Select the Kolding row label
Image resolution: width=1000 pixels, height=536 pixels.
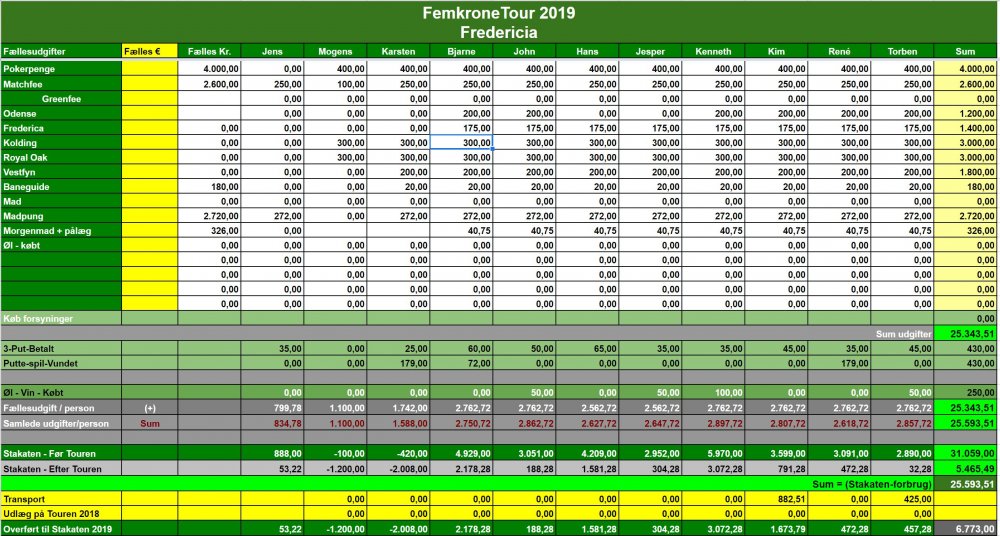tap(61, 142)
